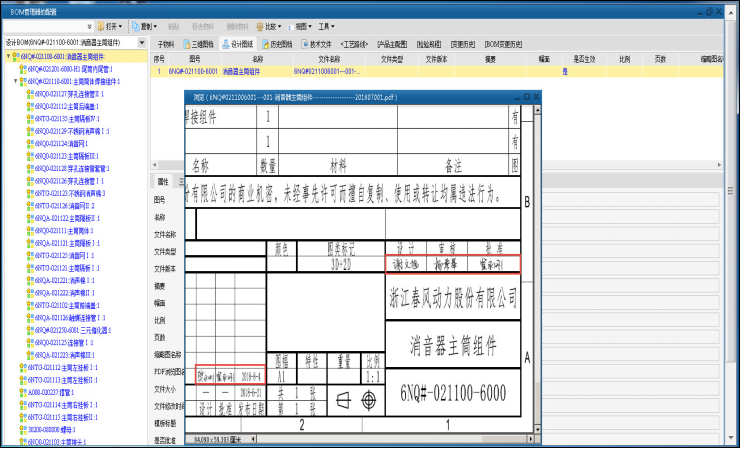Select tree item 6NTG-021115 主筒右挂板II
Screen dimensions: 740x449
pos(63,417)
